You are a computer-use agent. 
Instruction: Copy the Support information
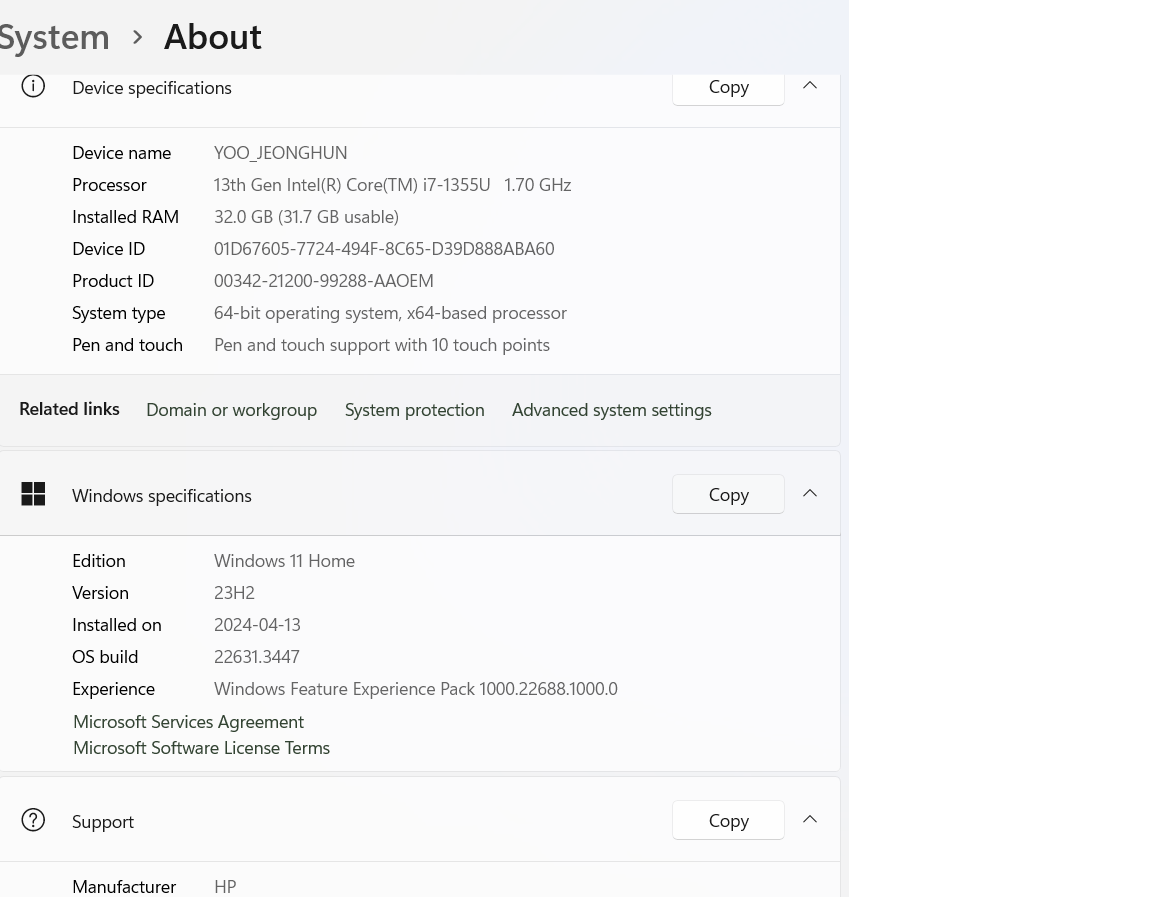point(728,821)
